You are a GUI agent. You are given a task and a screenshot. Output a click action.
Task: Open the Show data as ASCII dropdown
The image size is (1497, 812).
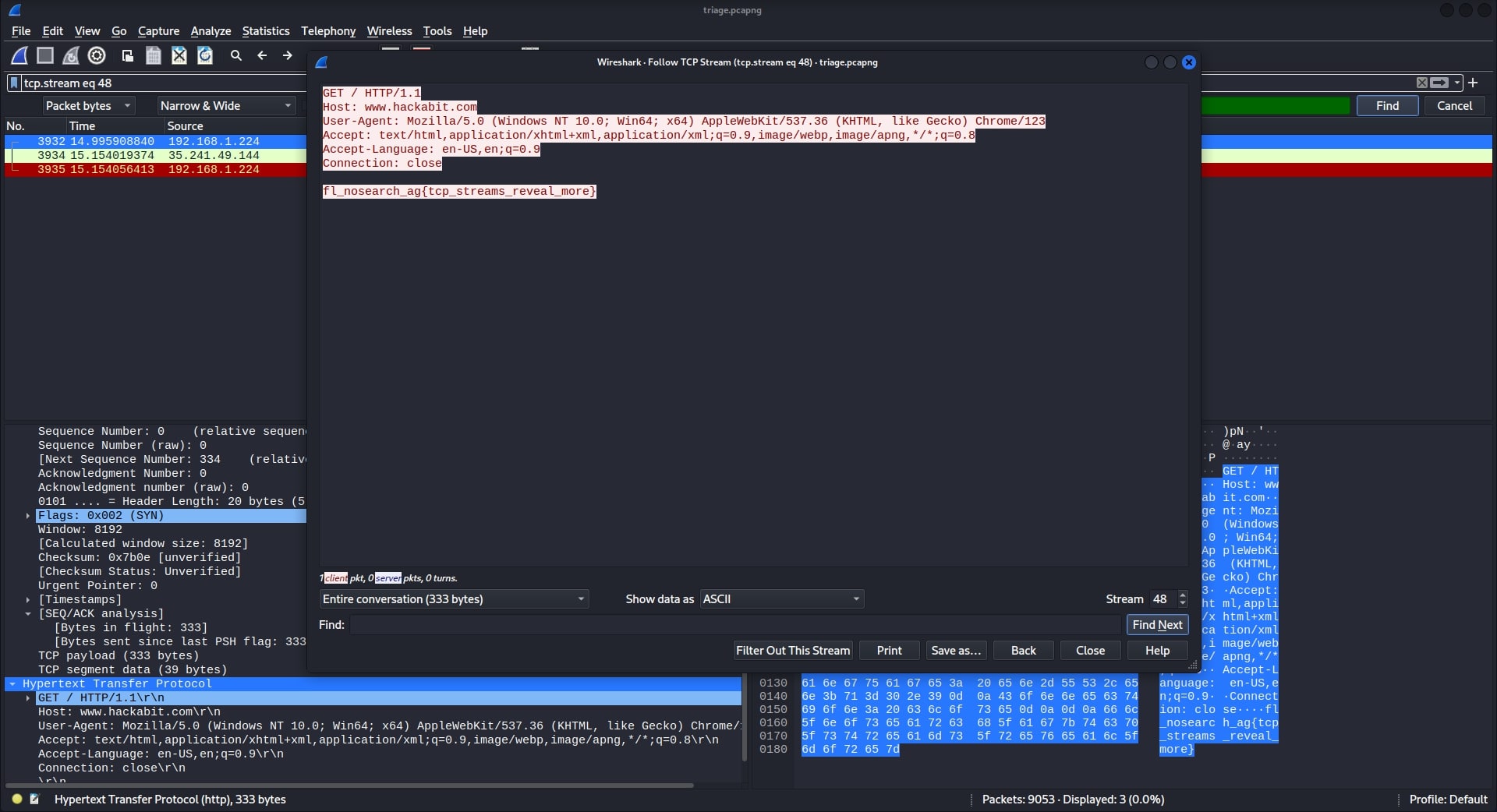pos(781,599)
